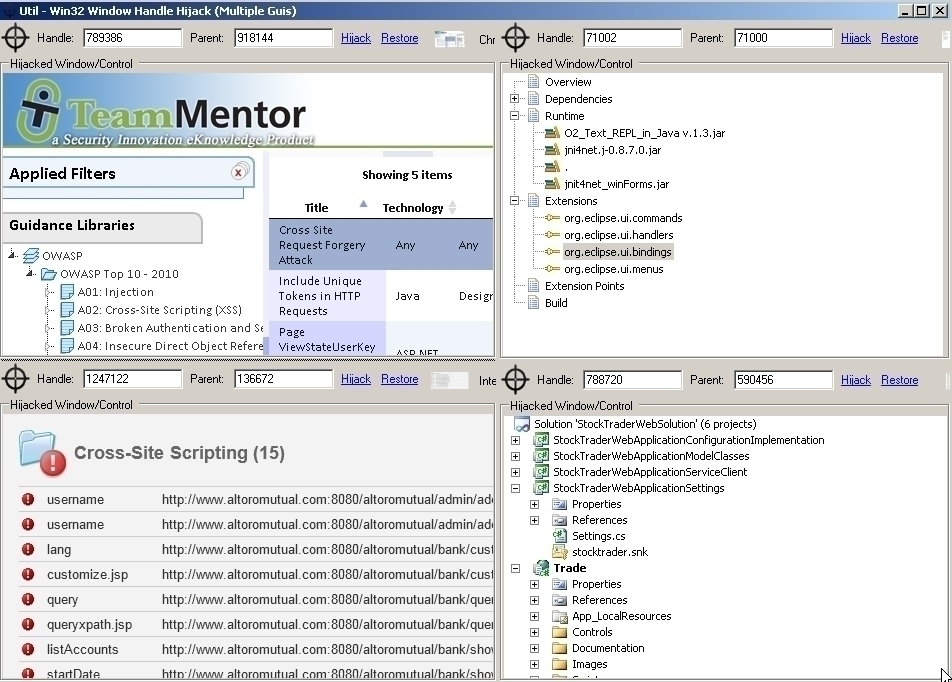952x682 pixels.
Task: Click the red close icon on Applied Filters
Action: (238, 172)
